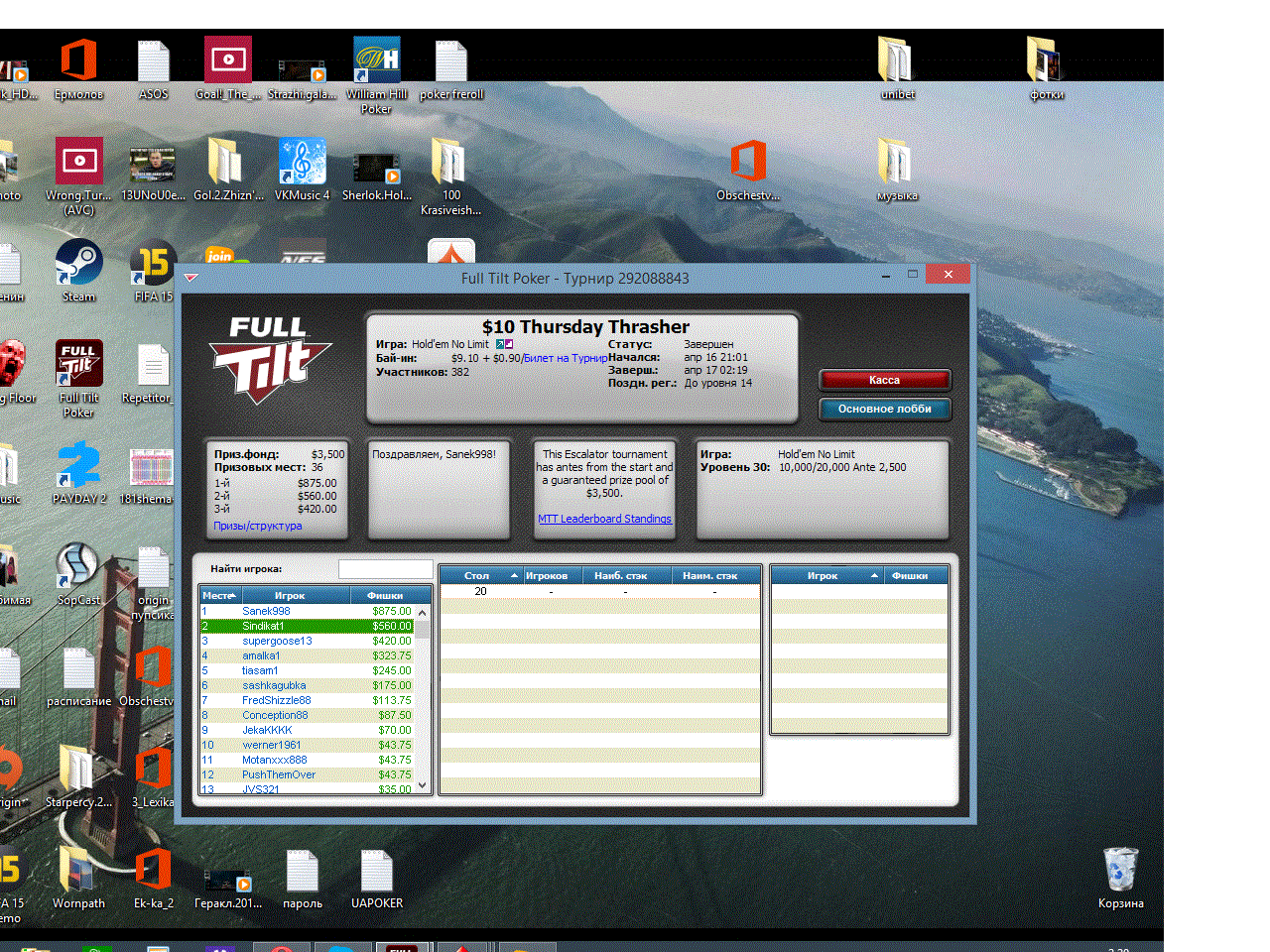
Task: Open the William Hill Poker shortcut
Action: (376, 75)
